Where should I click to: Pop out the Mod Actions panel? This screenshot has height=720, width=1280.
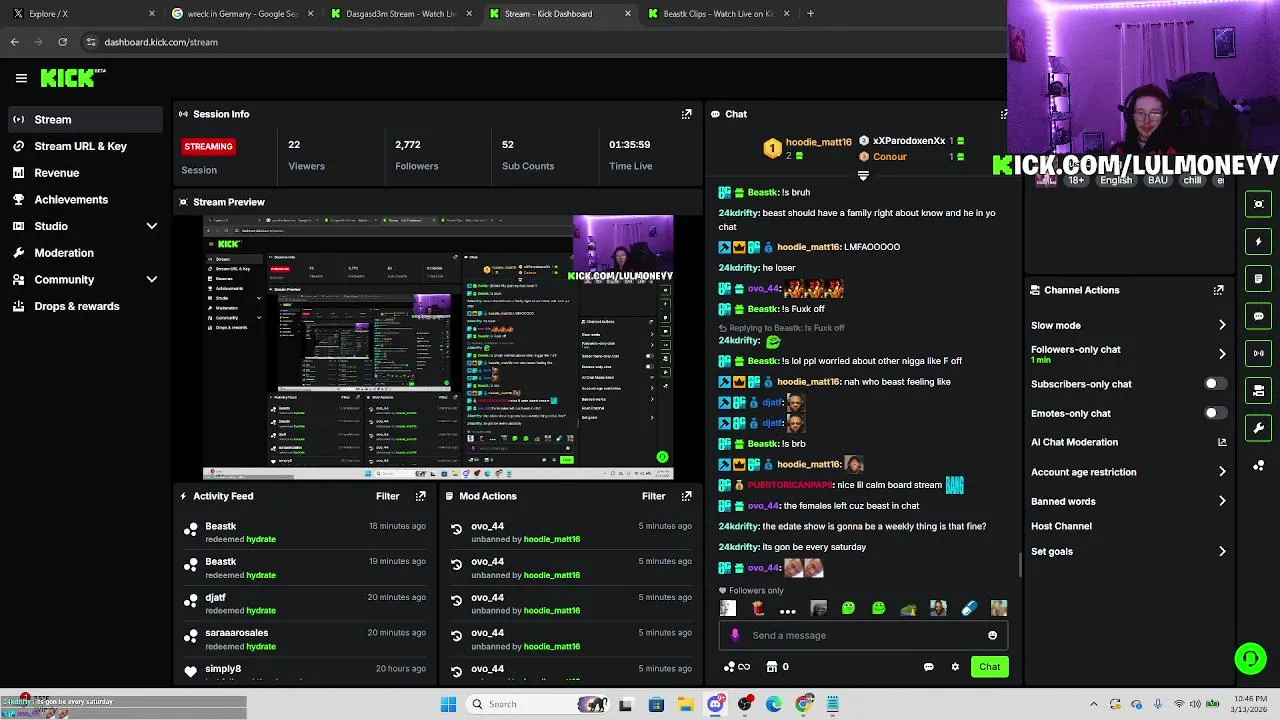pyautogui.click(x=686, y=496)
